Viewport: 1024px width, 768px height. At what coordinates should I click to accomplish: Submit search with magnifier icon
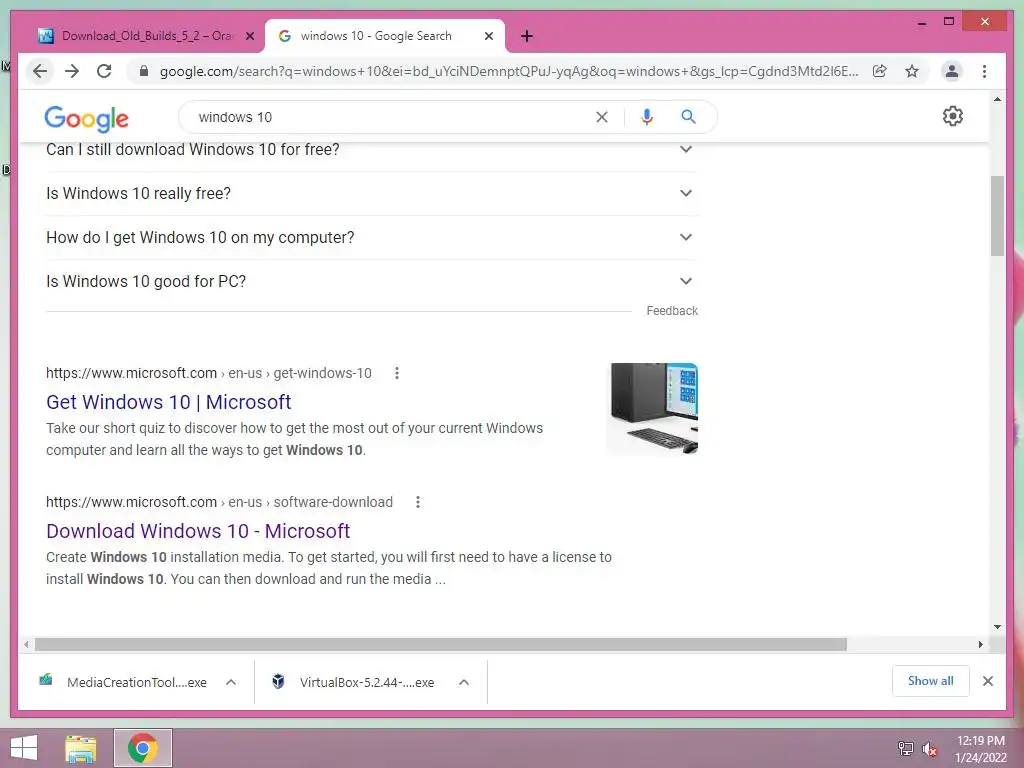[x=688, y=117]
